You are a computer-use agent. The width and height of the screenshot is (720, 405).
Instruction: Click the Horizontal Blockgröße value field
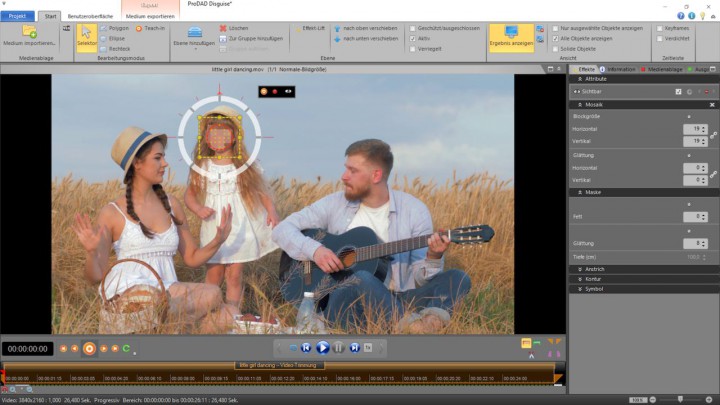pos(694,129)
